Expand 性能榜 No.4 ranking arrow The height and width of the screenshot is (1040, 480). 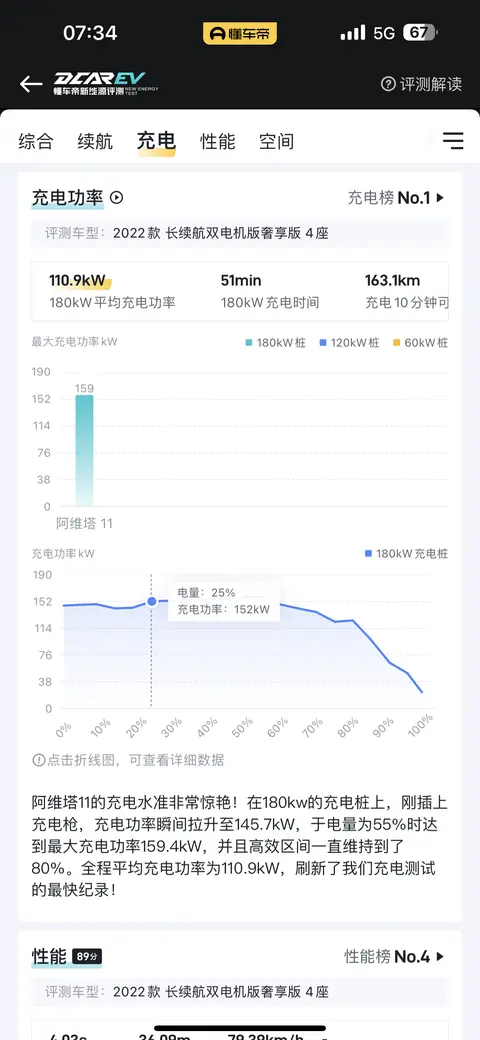coord(440,956)
